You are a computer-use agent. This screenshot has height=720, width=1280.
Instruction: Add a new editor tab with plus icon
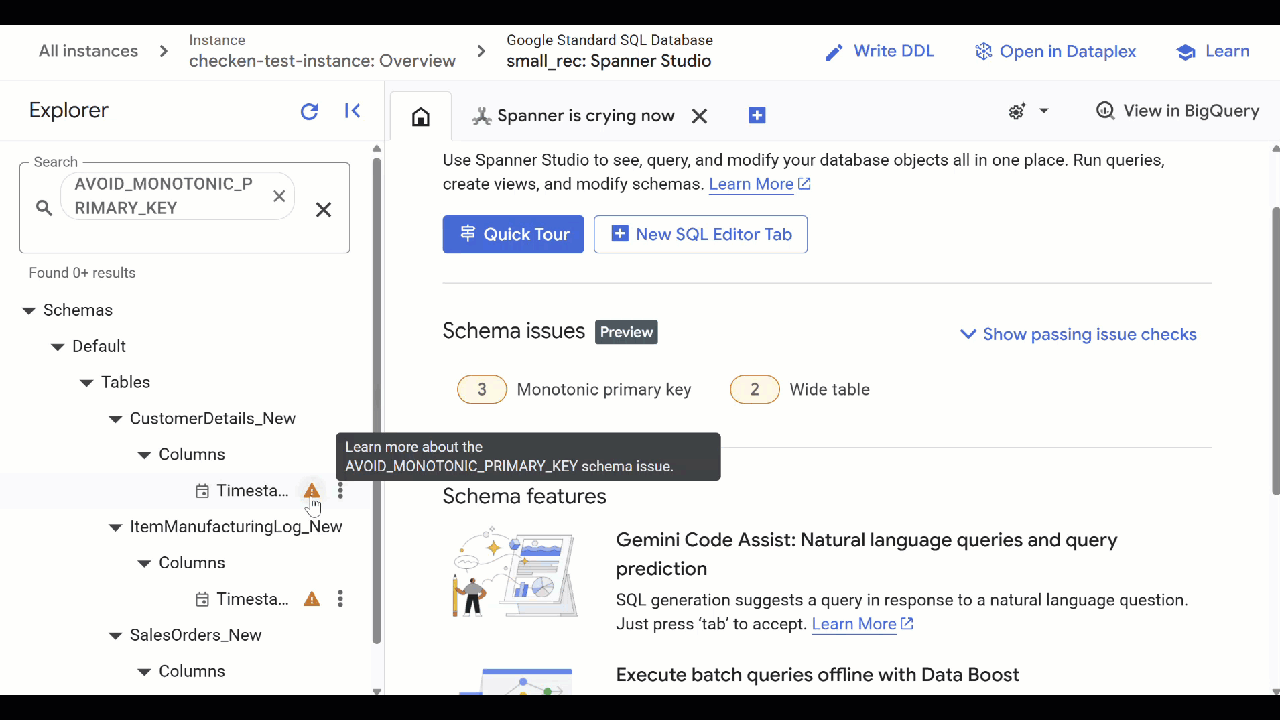[x=757, y=116]
